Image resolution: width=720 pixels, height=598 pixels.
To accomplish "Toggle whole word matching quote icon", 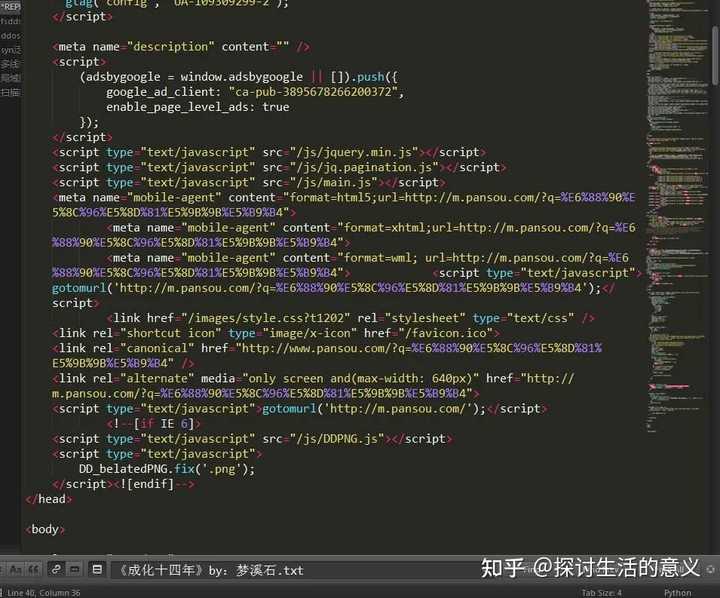I will point(34,570).
